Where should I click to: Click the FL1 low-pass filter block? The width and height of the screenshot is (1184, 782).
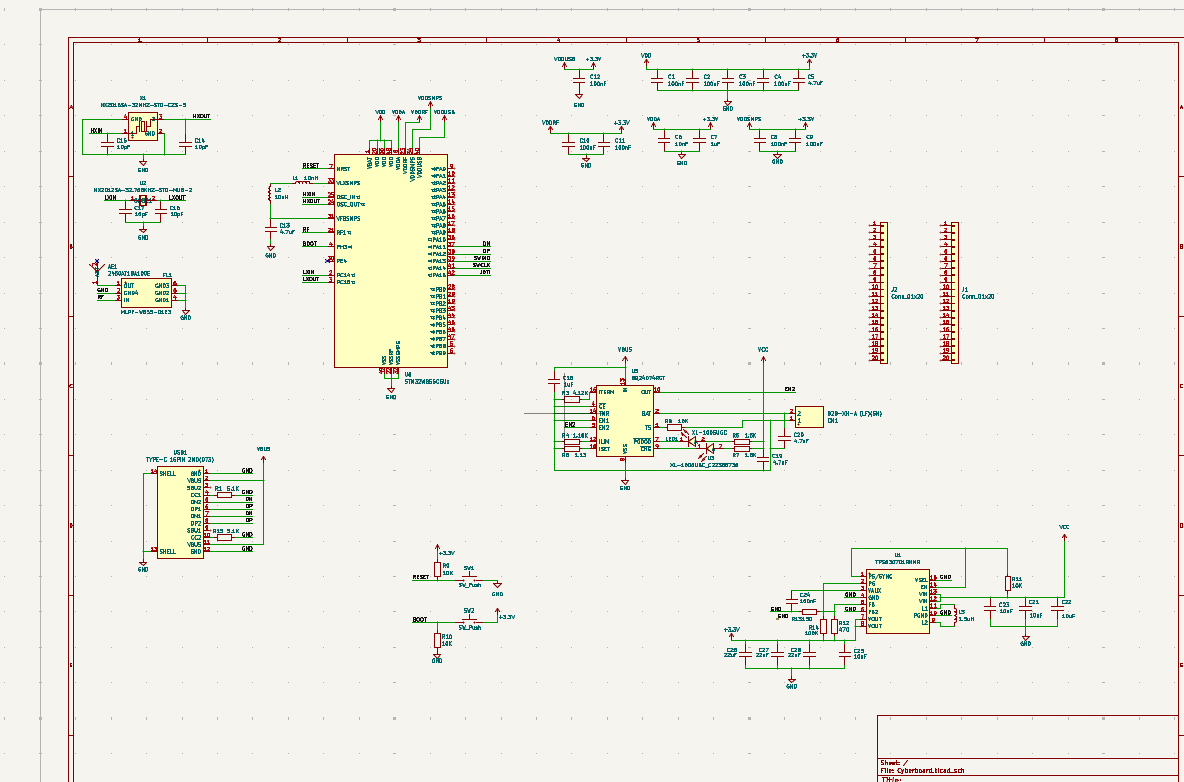click(145, 293)
